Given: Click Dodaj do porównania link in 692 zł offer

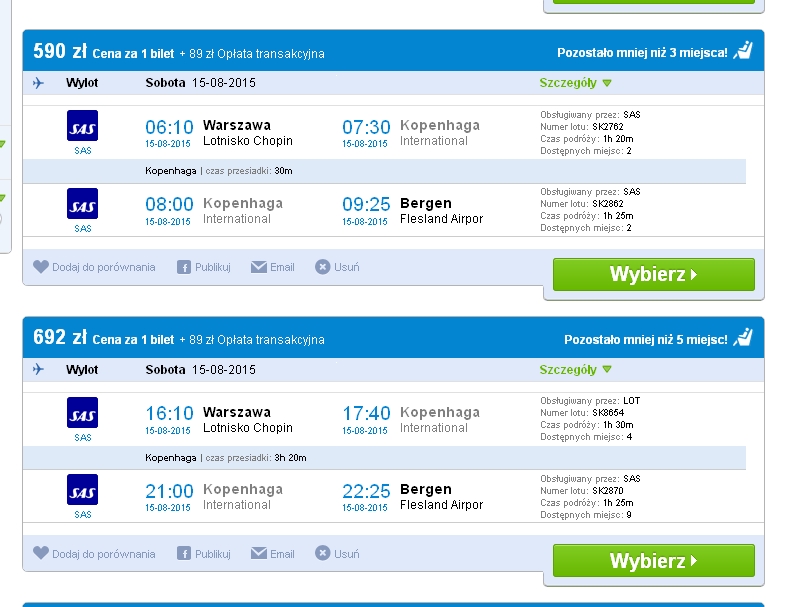Looking at the screenshot, I should pyautogui.click(x=104, y=554).
